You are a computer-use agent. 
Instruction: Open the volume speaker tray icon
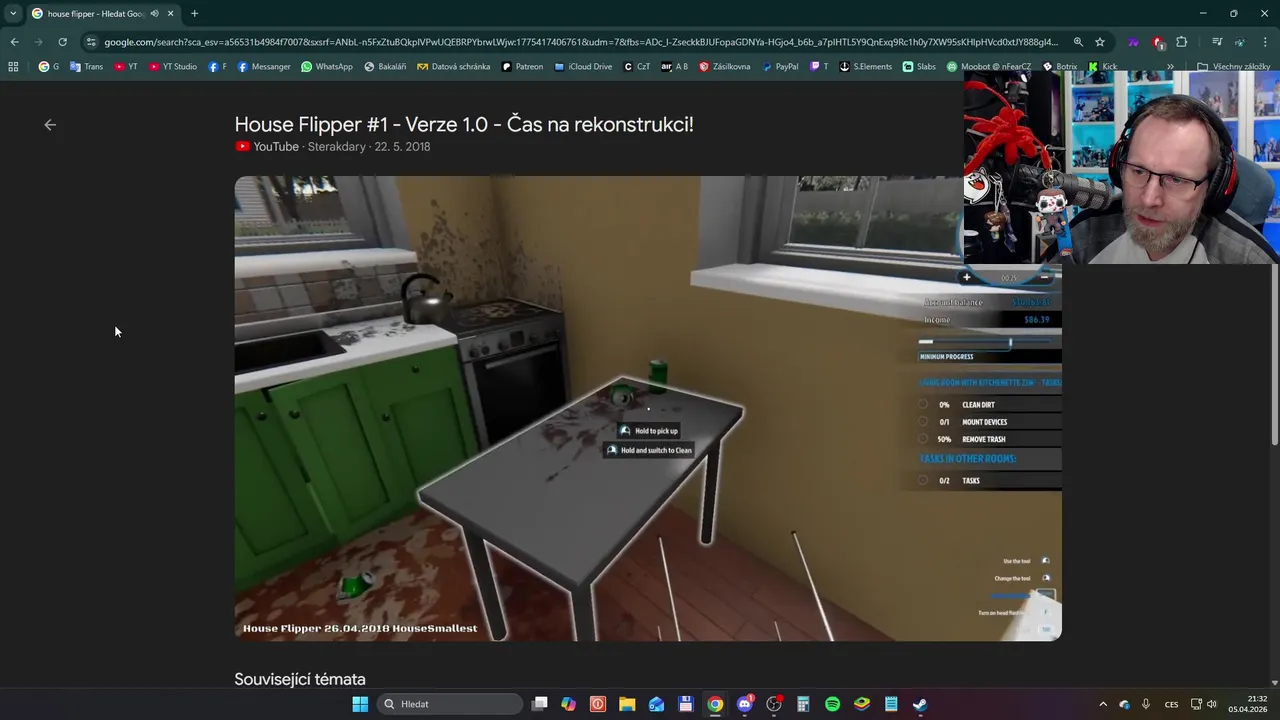[1212, 704]
